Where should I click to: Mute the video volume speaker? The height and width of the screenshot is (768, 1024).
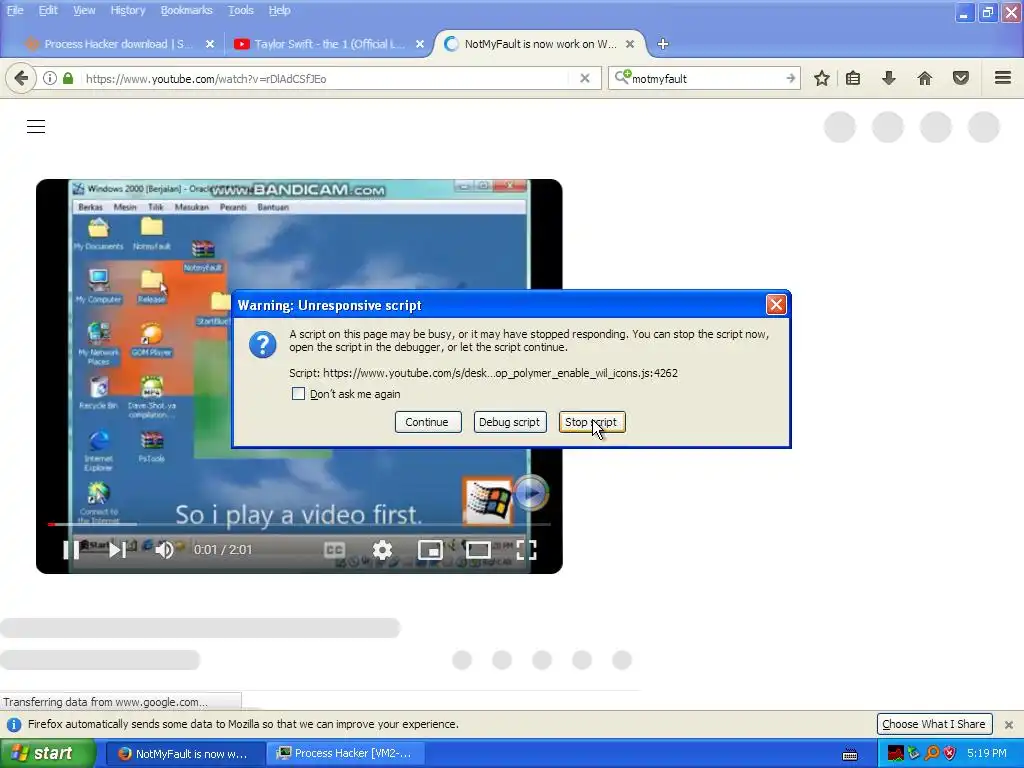[165, 550]
